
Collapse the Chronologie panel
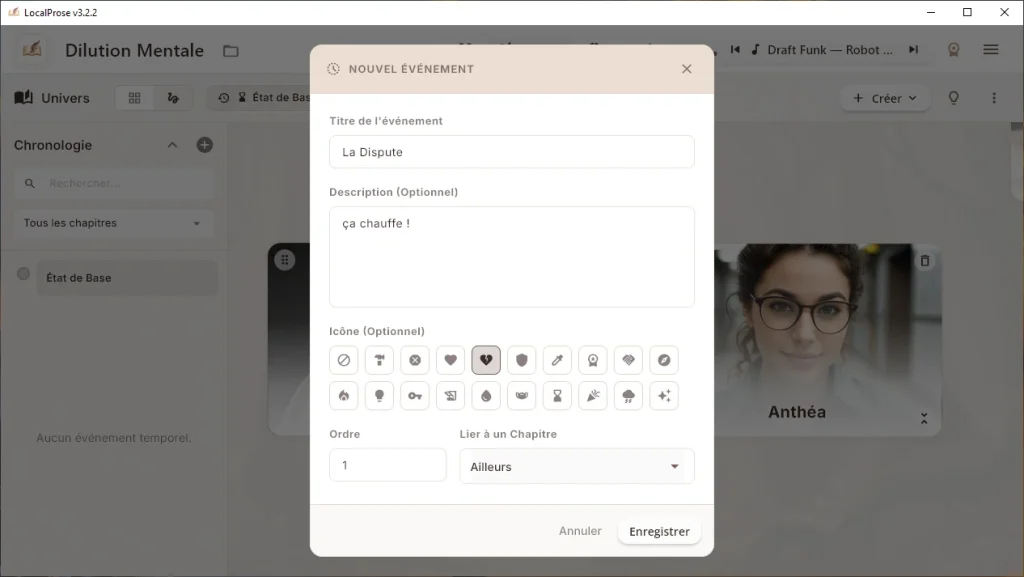coord(172,145)
